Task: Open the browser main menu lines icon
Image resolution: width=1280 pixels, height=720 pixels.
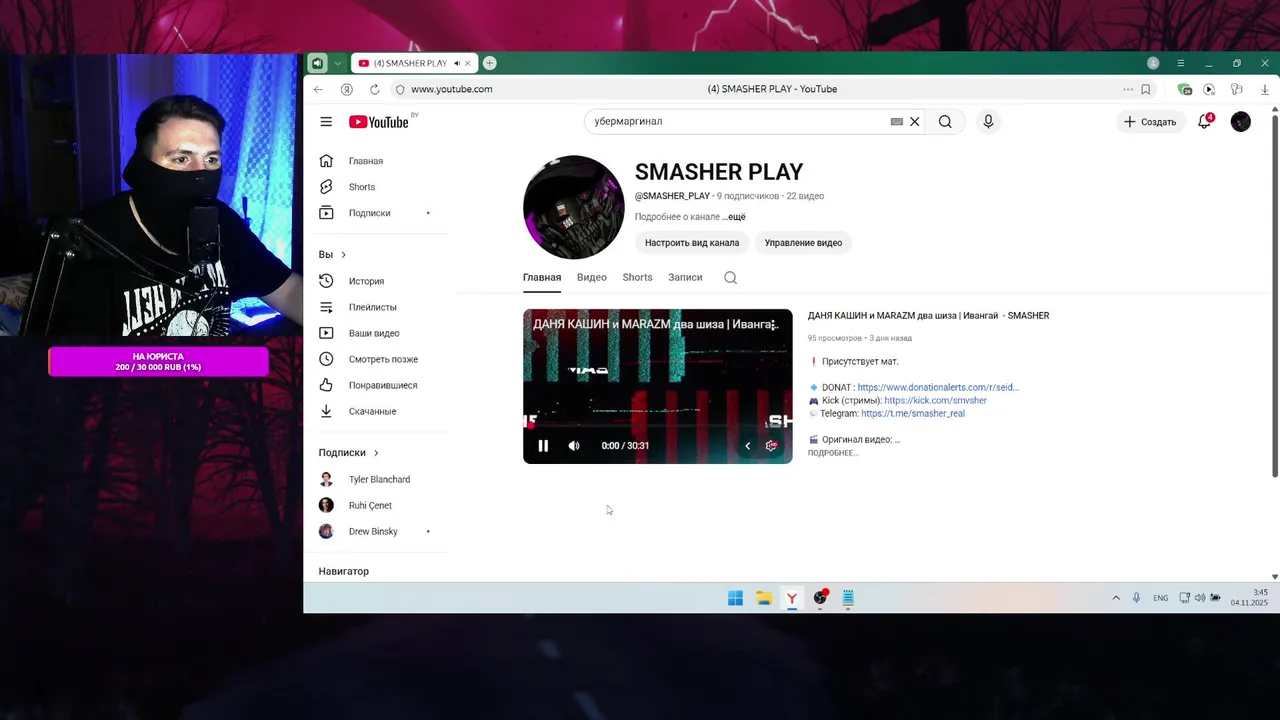Action: [x=1180, y=63]
